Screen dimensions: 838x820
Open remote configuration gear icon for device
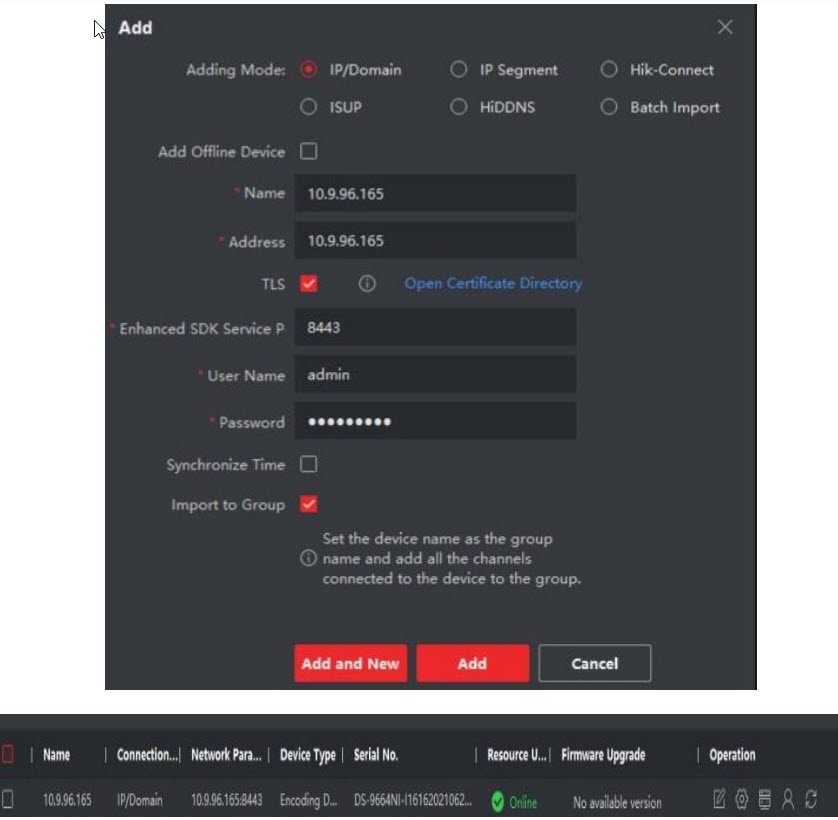click(x=742, y=800)
